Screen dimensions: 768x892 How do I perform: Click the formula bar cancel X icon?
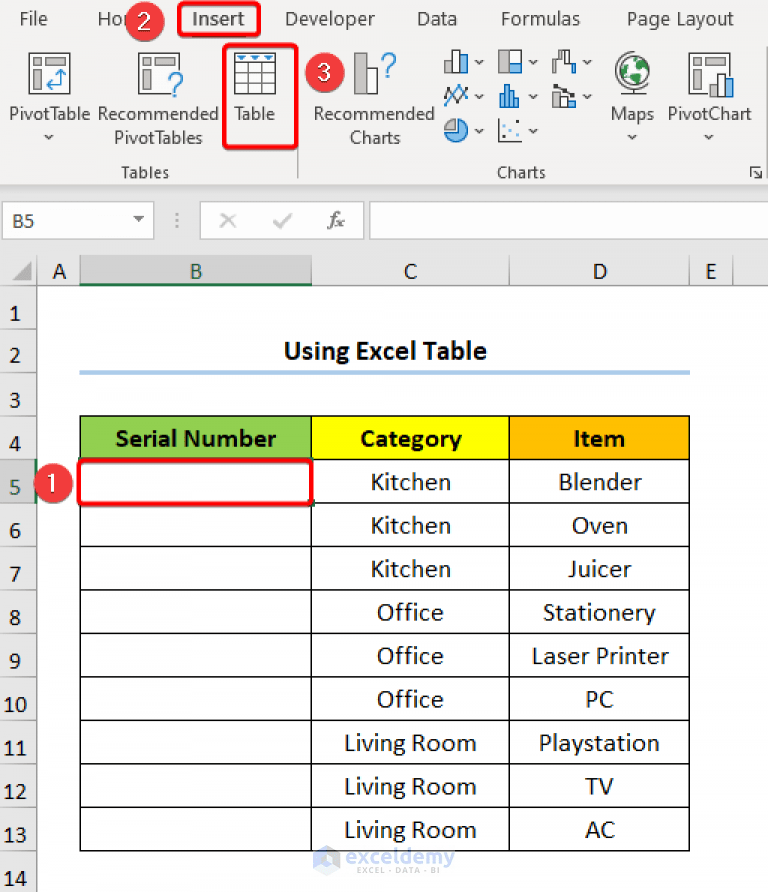[x=228, y=220]
